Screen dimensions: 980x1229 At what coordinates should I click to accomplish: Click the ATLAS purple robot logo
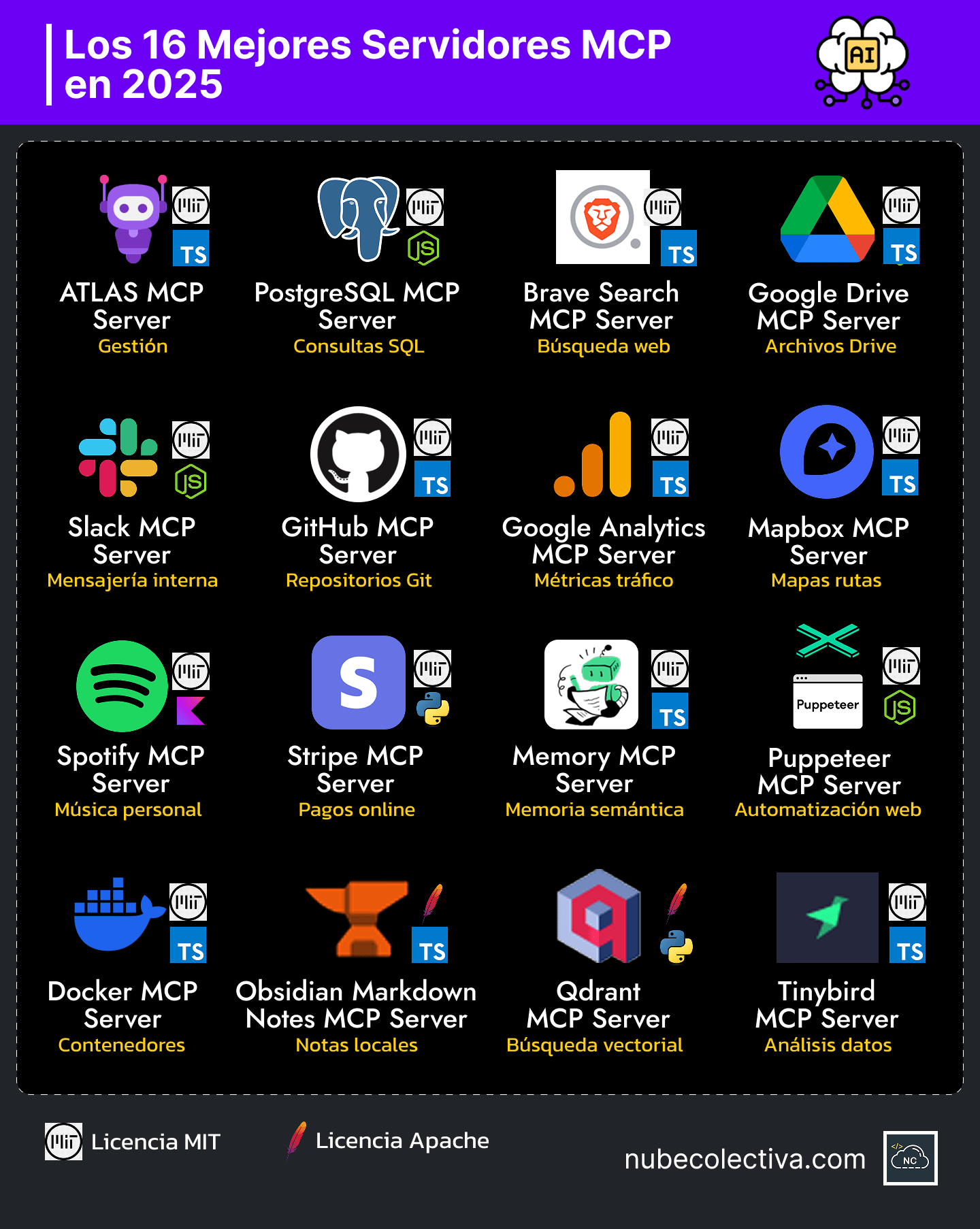[x=133, y=218]
